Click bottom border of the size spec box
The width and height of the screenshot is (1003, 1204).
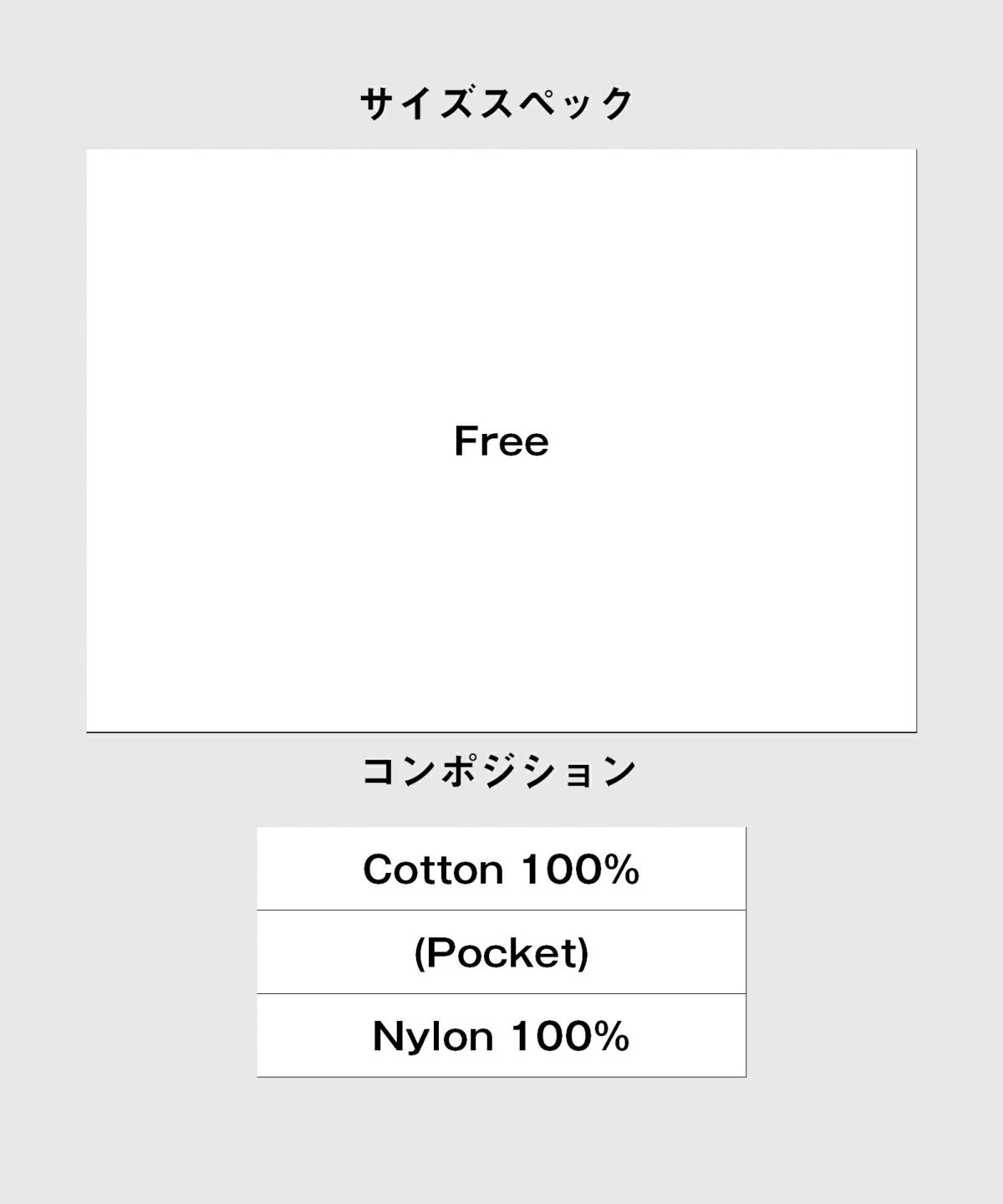[x=501, y=732]
